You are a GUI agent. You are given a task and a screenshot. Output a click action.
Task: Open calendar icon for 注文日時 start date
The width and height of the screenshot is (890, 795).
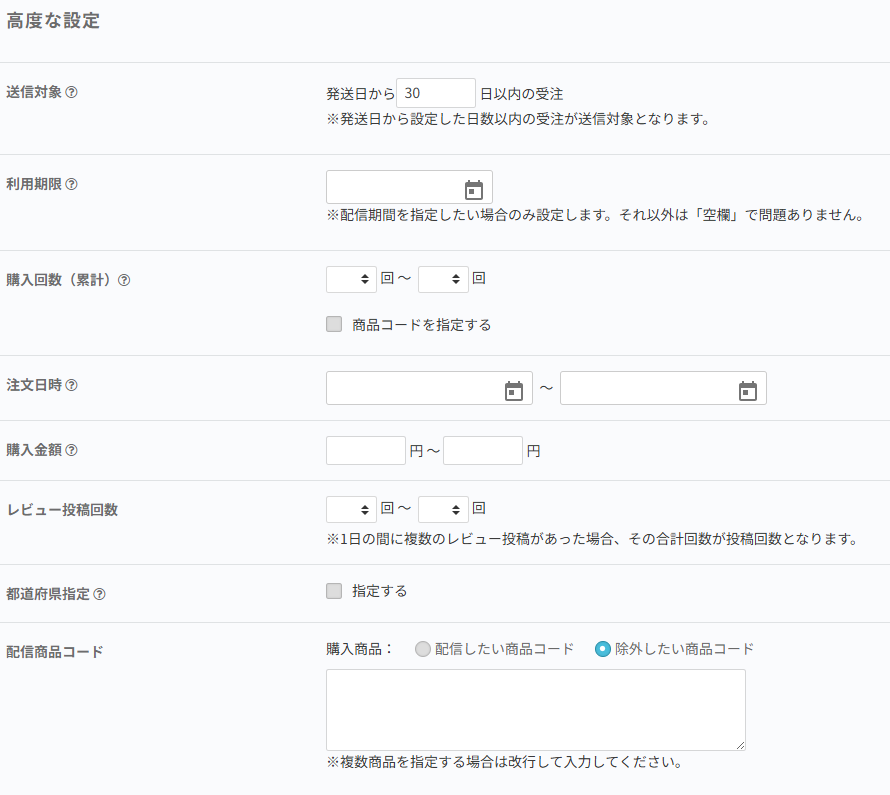(514, 391)
